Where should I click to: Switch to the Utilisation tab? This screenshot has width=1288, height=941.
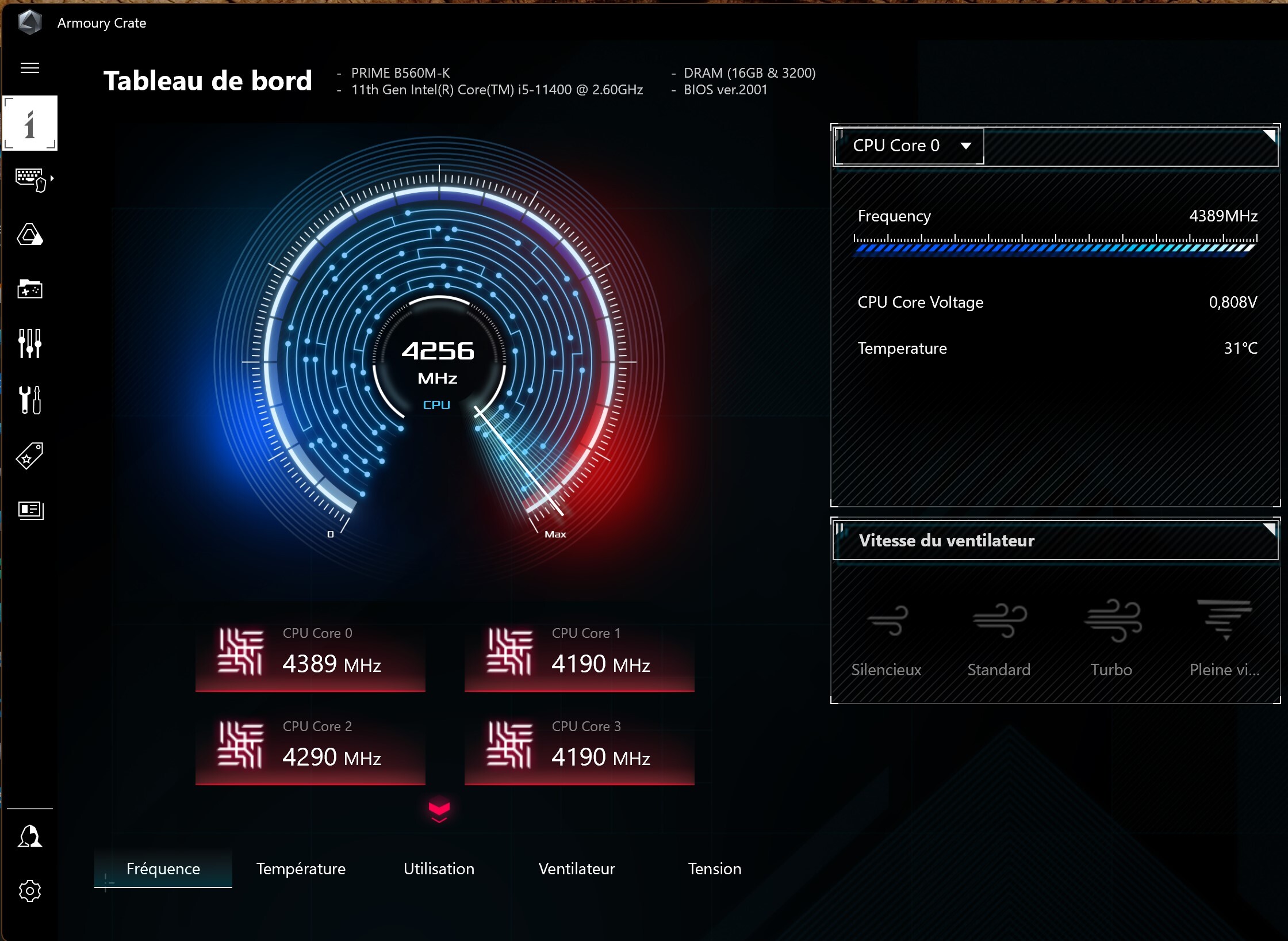pos(439,869)
